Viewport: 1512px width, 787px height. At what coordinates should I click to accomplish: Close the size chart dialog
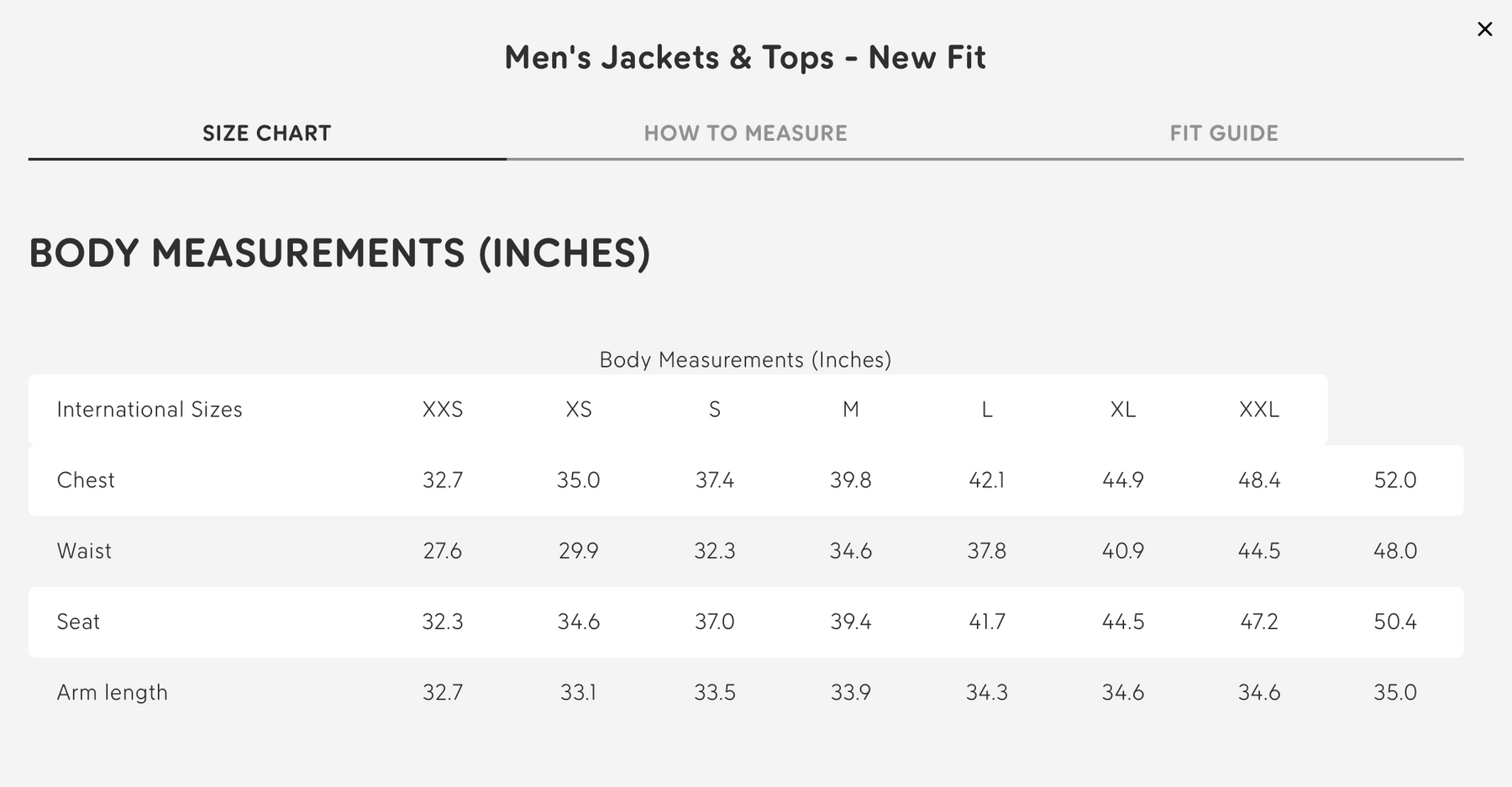pyautogui.click(x=1484, y=29)
